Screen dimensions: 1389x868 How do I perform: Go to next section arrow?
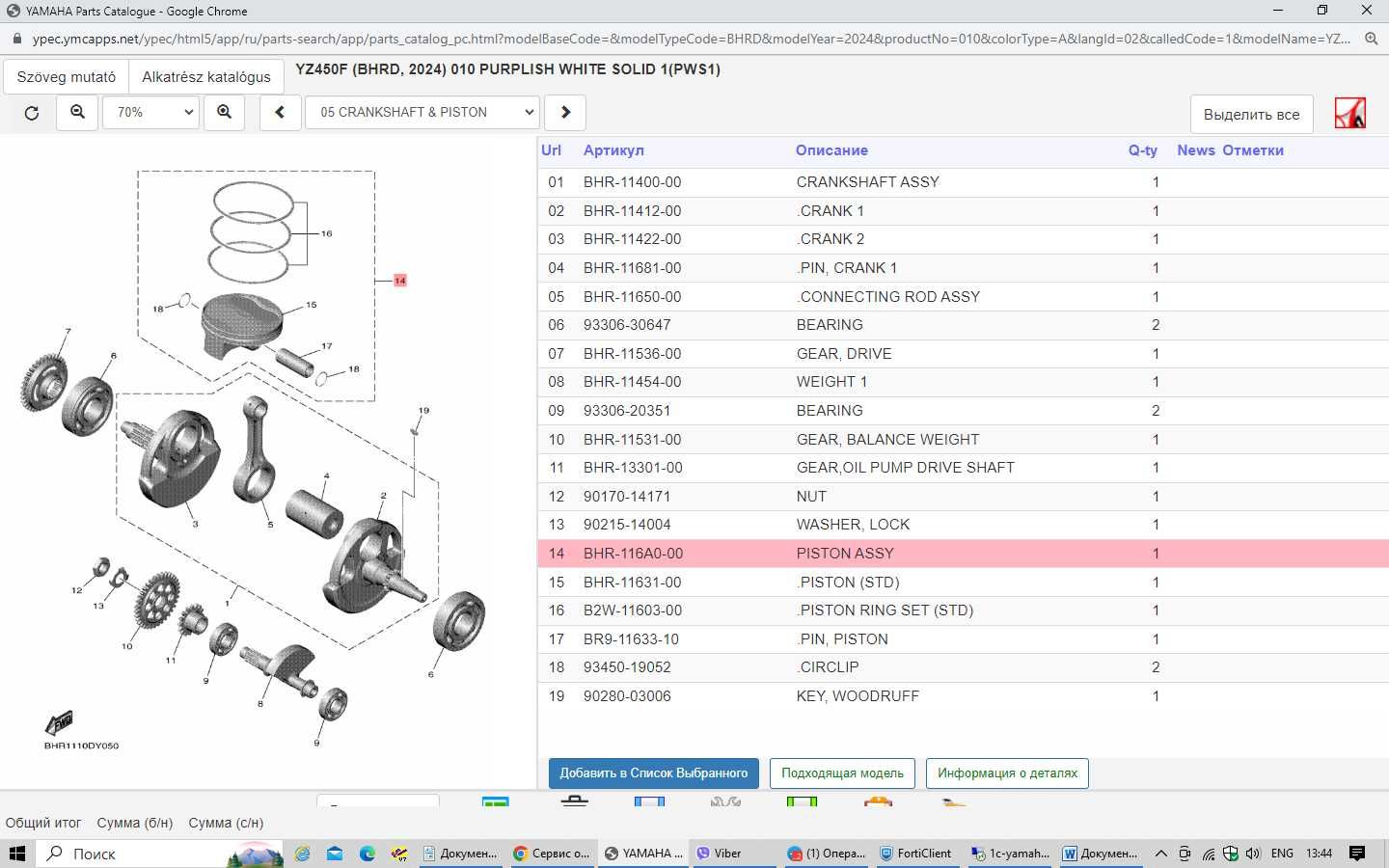click(565, 113)
